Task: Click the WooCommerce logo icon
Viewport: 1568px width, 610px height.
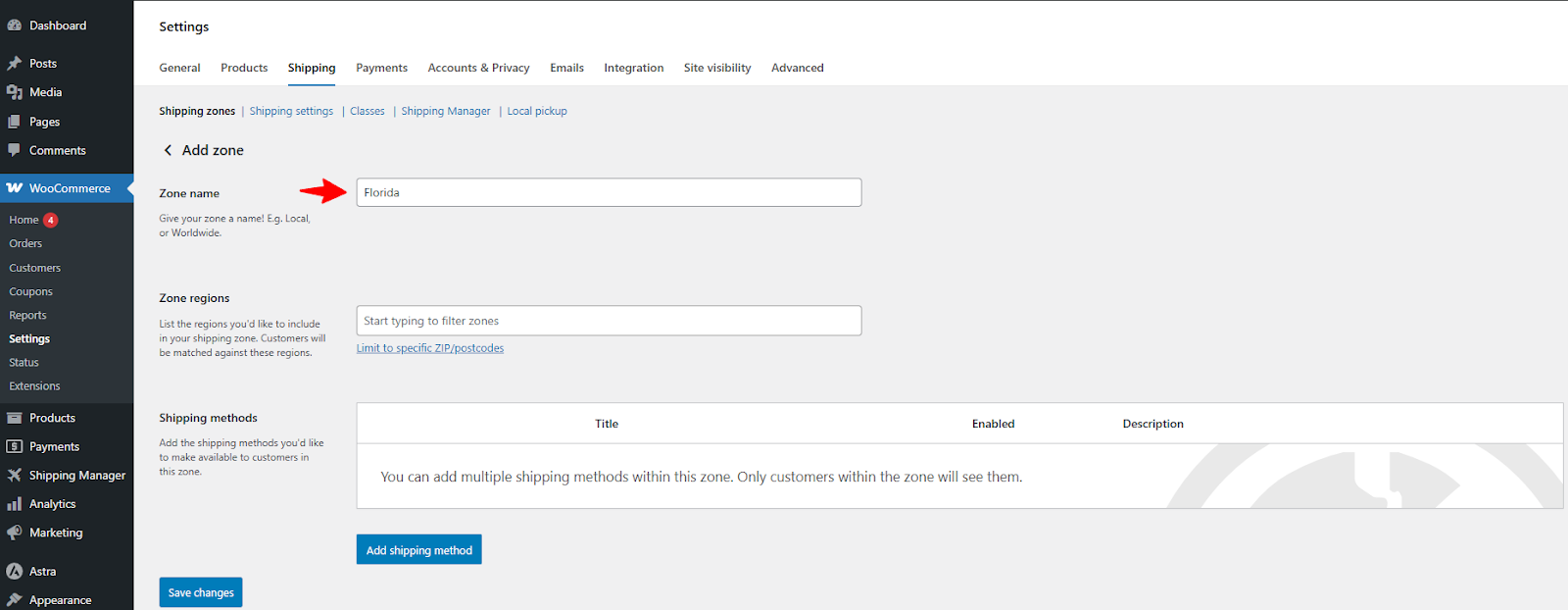Action: [x=15, y=188]
